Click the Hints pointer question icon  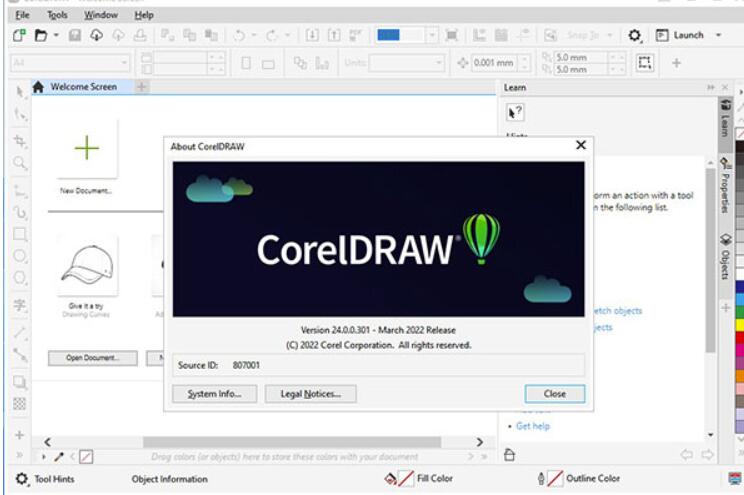(x=515, y=112)
